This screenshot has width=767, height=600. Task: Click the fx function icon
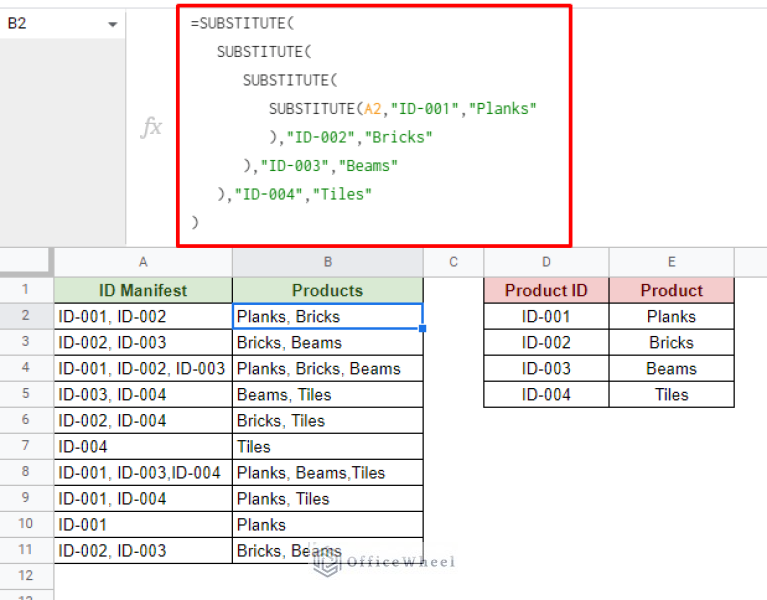tap(151, 127)
